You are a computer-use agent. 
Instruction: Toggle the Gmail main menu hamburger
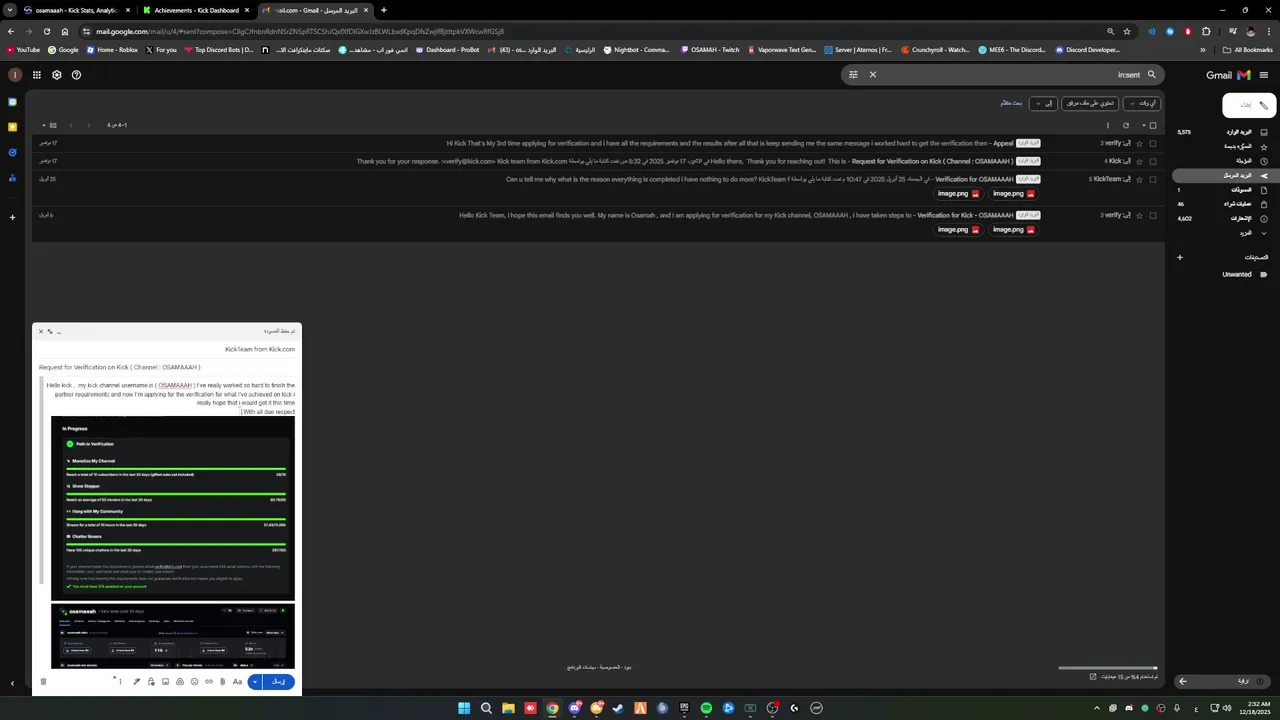pos(1264,75)
